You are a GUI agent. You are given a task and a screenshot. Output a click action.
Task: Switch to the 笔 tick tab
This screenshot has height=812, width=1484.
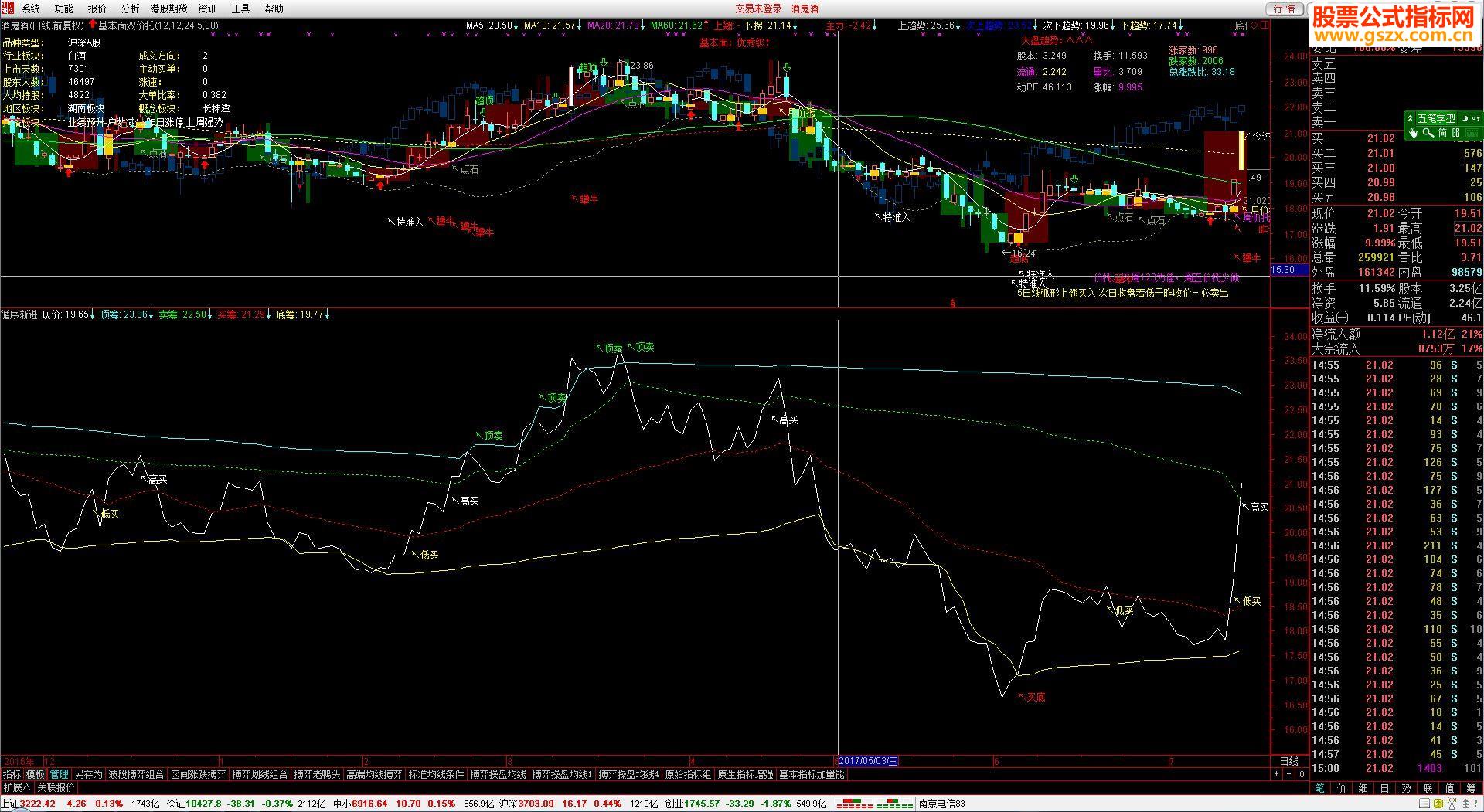1319,788
